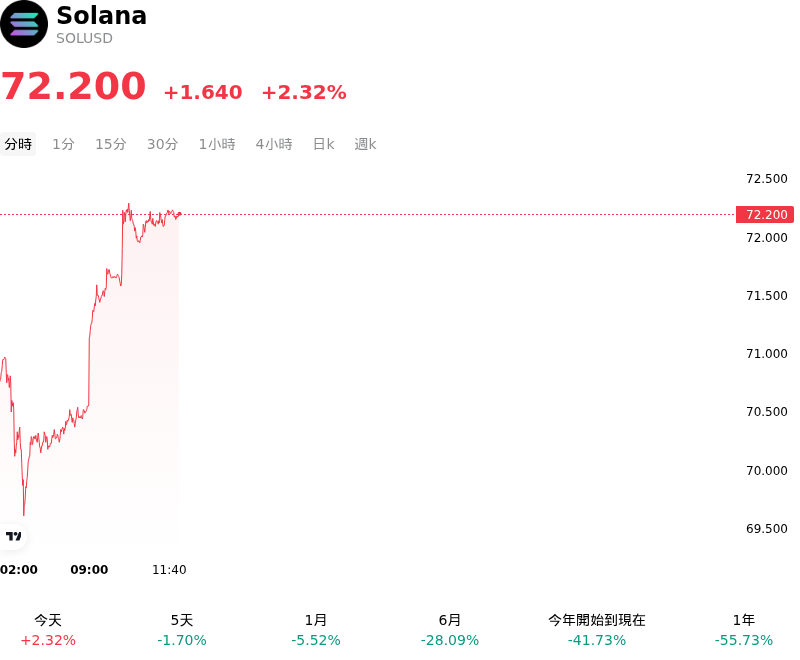Pick the 1月 -5.52% performance range
800x660 pixels.
point(316,630)
